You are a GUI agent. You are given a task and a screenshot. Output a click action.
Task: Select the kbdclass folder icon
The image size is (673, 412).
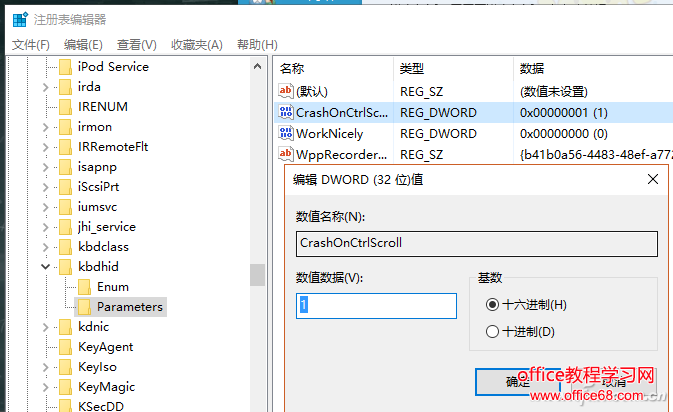tap(65, 247)
